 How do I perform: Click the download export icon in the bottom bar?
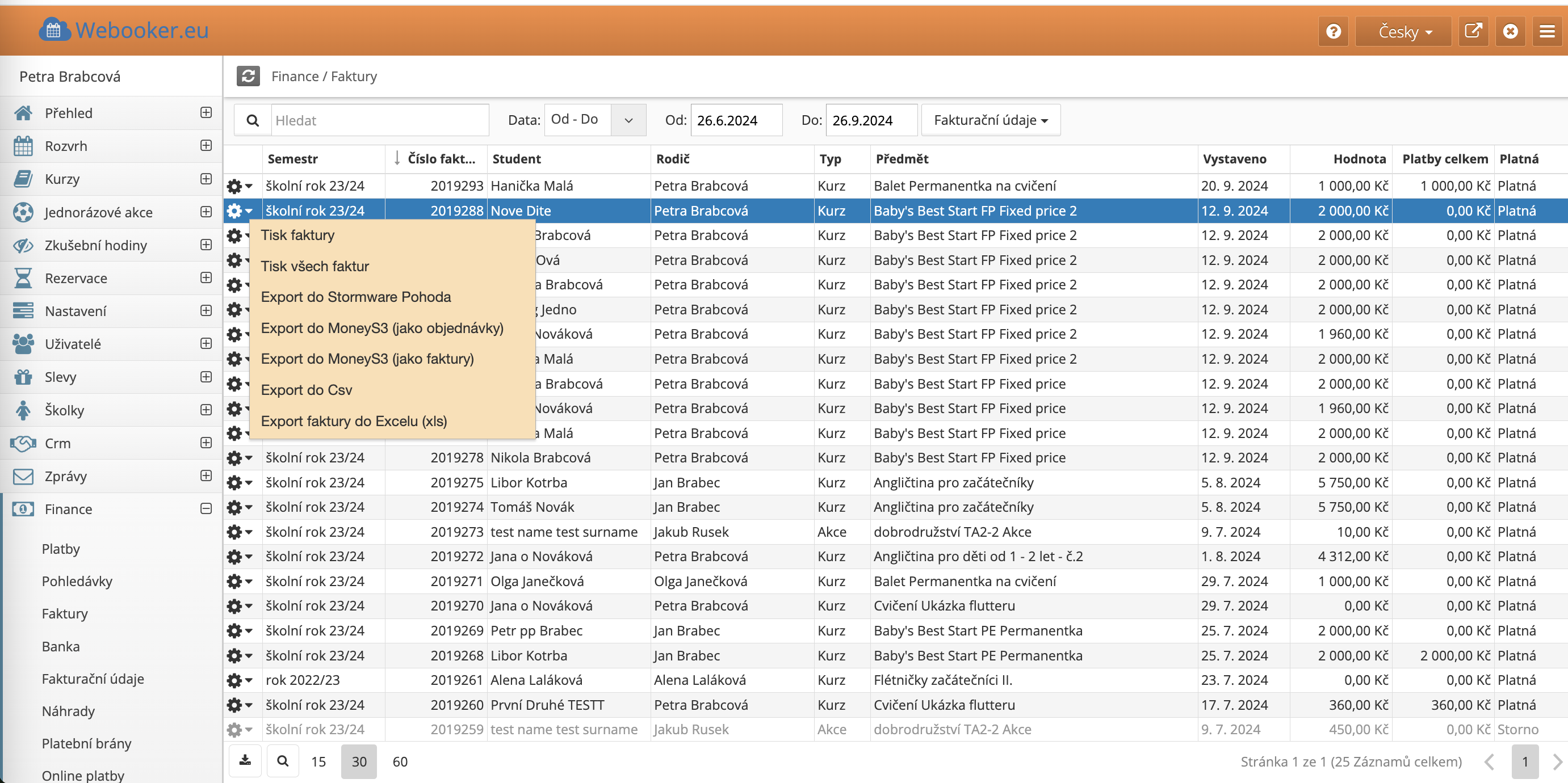point(245,760)
